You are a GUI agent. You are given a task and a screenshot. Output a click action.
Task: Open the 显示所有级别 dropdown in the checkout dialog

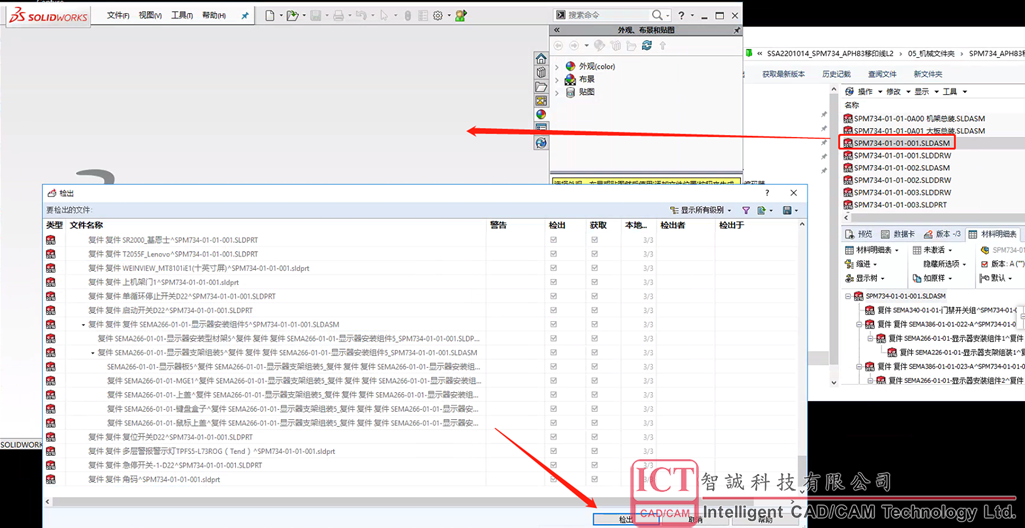pyautogui.click(x=701, y=210)
